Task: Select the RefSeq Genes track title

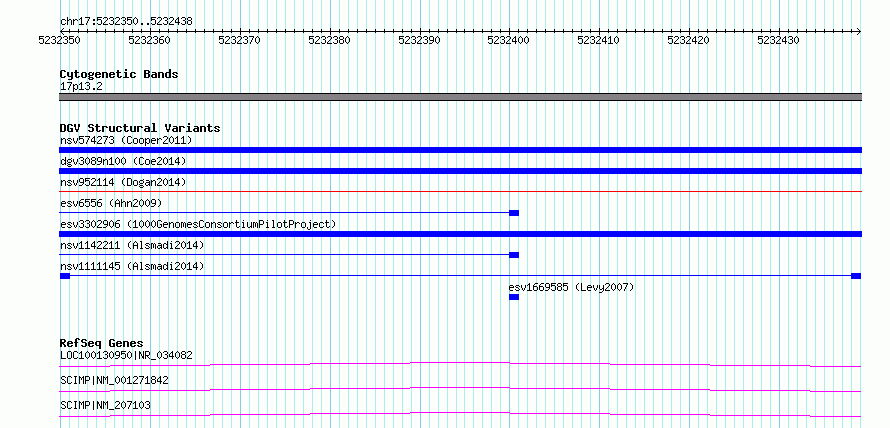Action: (102, 343)
